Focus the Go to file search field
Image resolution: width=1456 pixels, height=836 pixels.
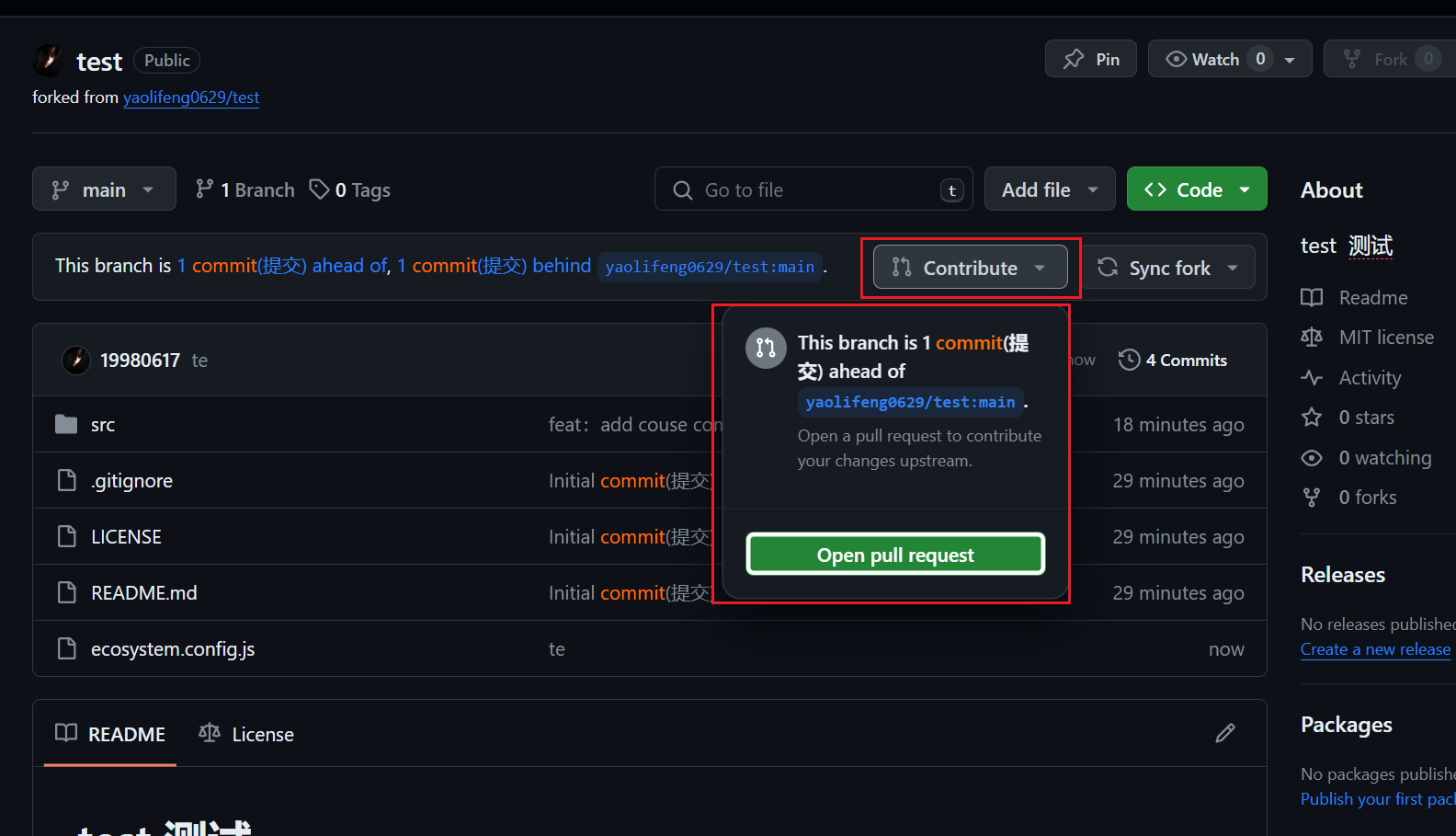pyautogui.click(x=813, y=189)
